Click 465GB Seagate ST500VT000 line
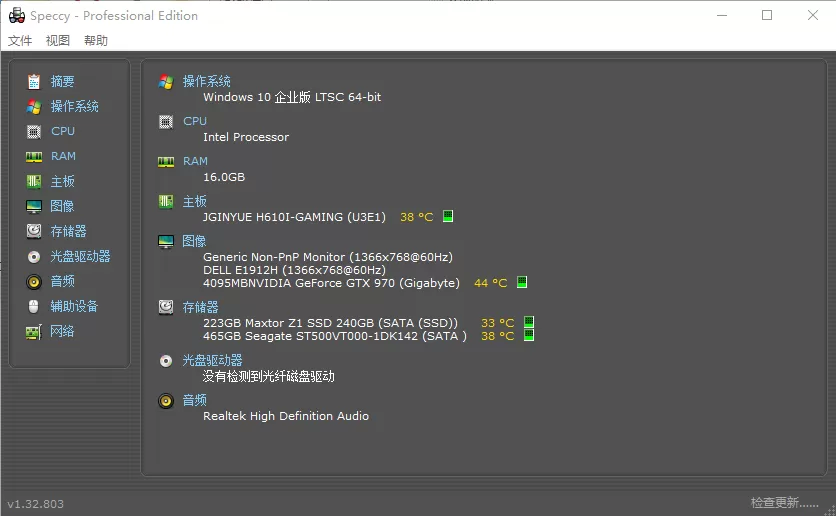Viewport: 836px width, 516px height. [335, 336]
